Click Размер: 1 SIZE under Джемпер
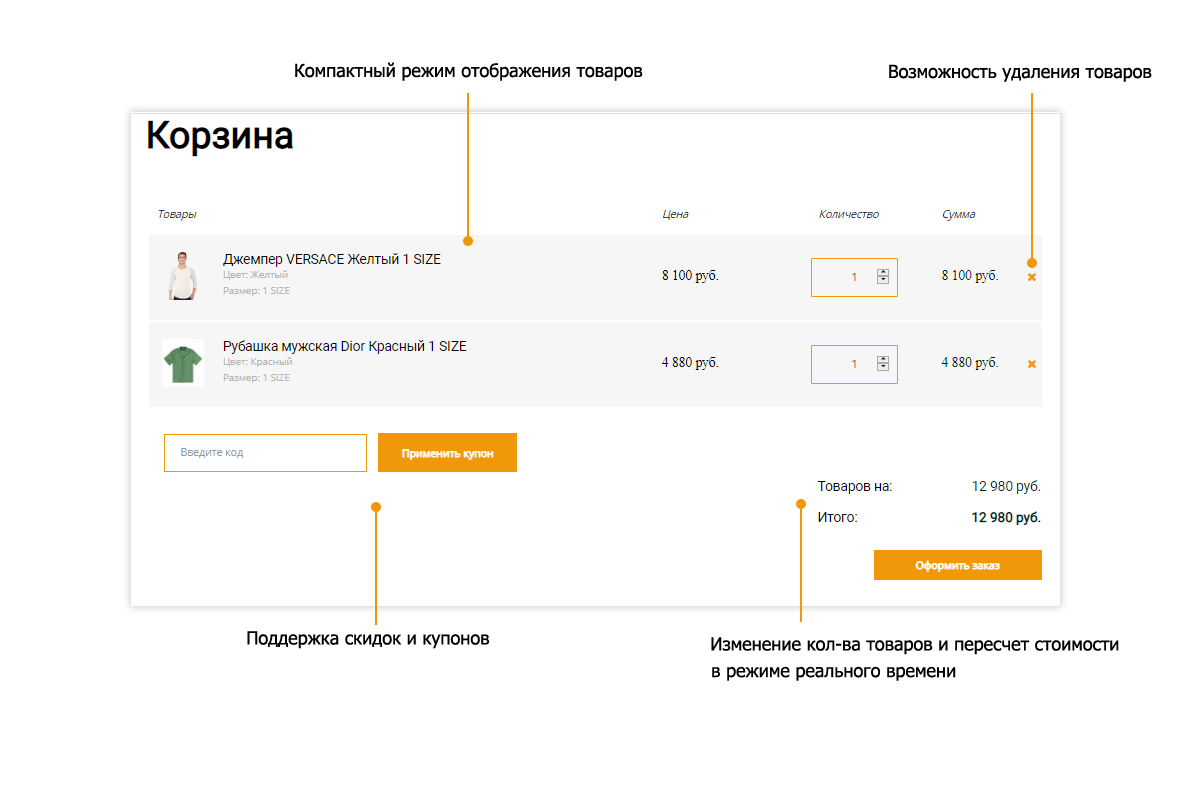The image size is (1200, 800). point(256,291)
